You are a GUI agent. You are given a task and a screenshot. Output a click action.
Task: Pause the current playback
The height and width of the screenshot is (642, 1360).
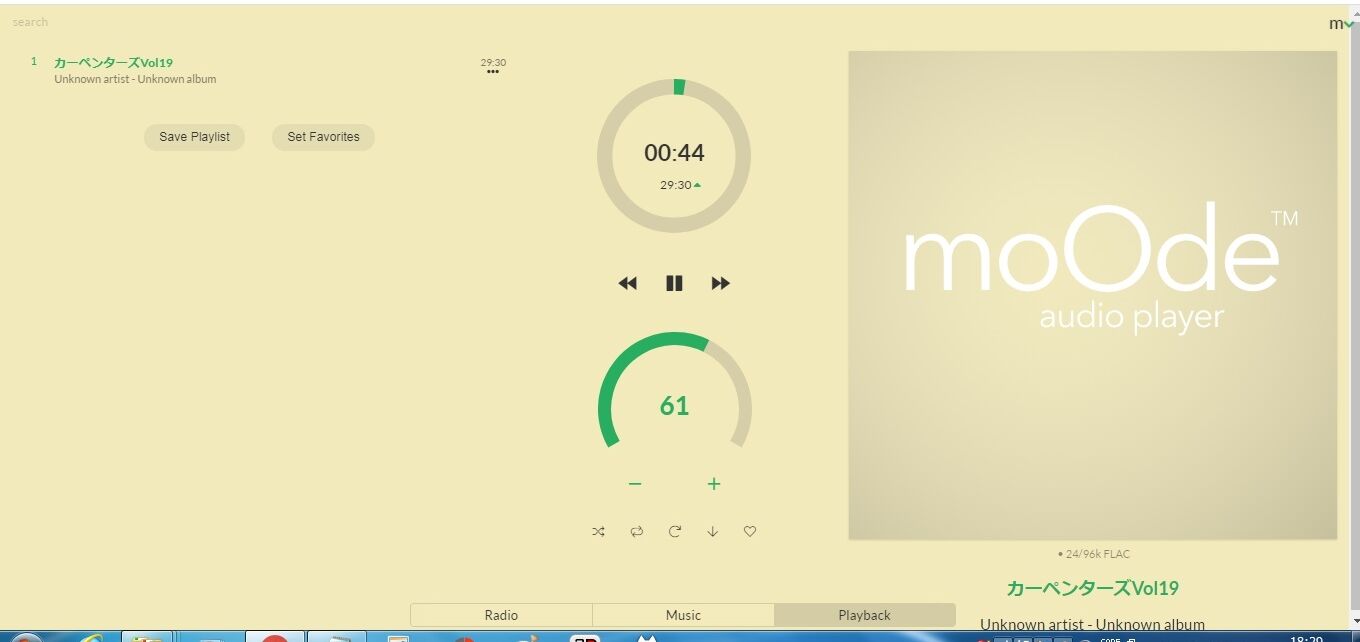674,284
